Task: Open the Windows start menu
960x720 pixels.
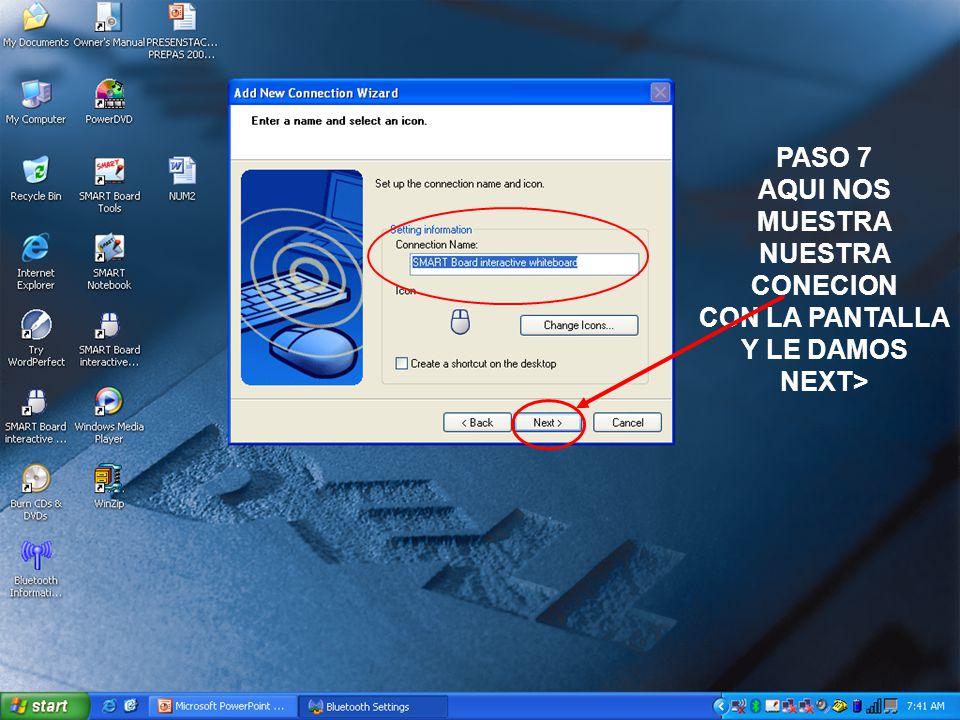Action: click(x=45, y=706)
